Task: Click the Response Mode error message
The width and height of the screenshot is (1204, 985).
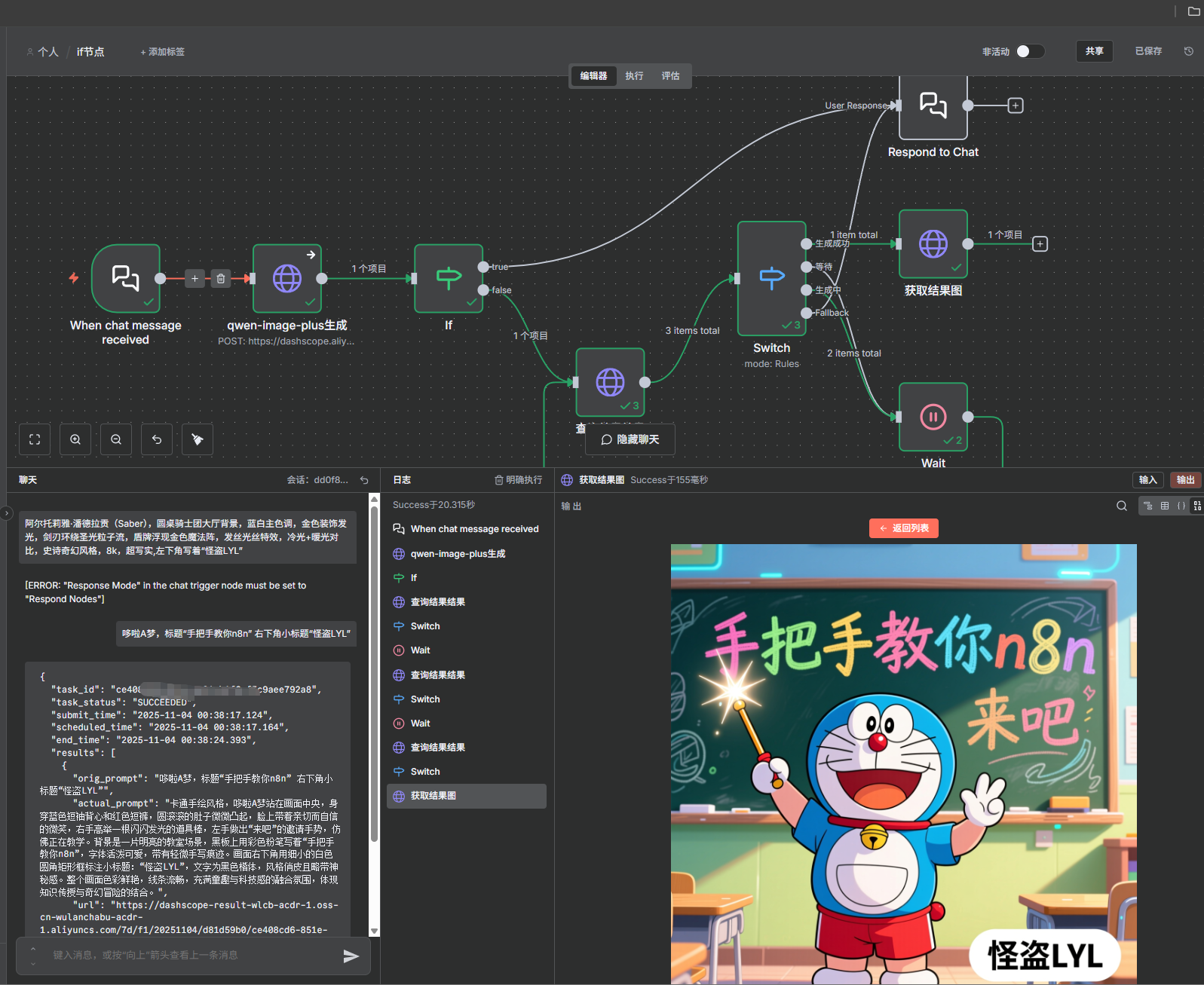Action: 166,592
